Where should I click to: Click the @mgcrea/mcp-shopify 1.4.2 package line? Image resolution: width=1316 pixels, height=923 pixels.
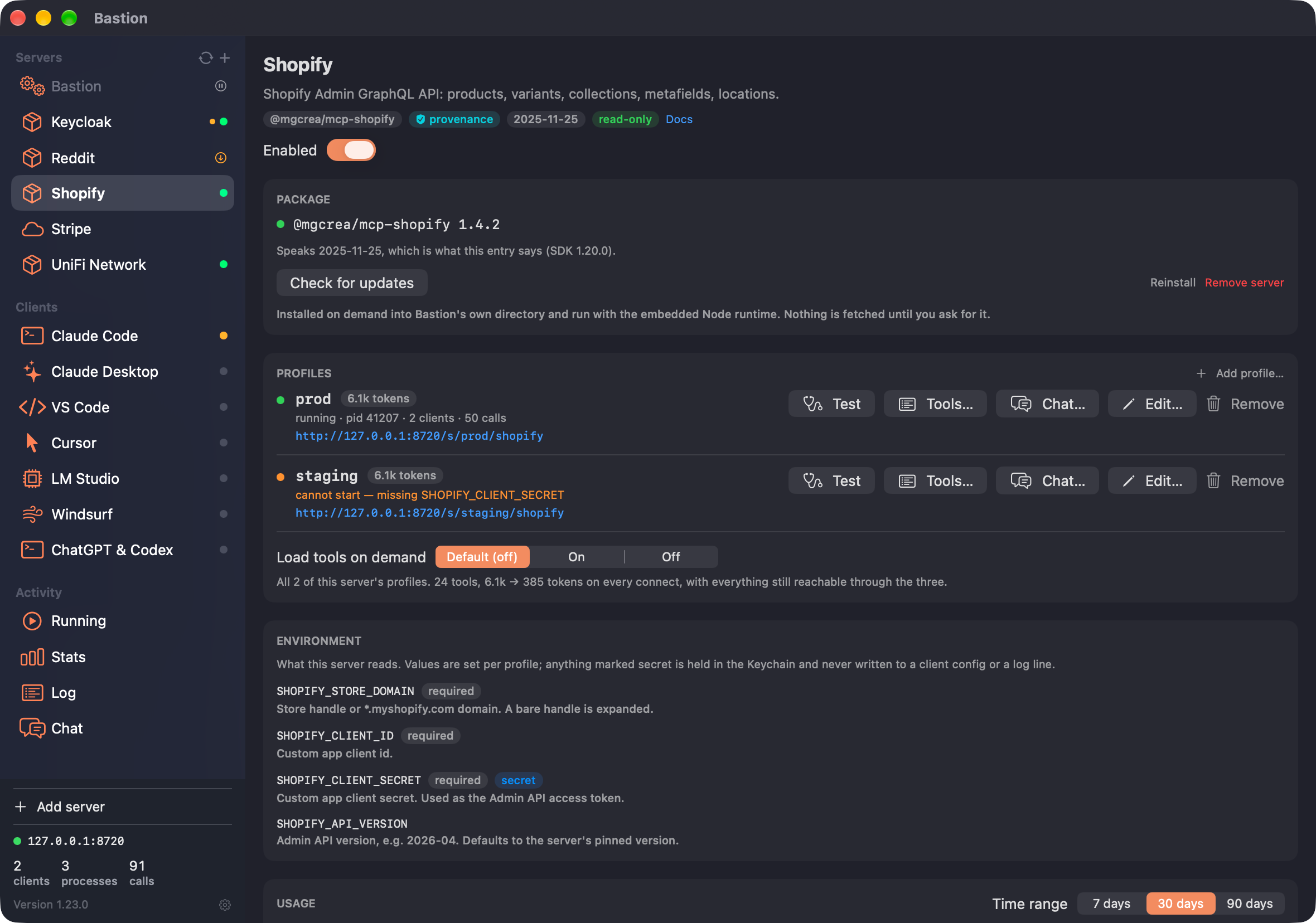point(396,224)
